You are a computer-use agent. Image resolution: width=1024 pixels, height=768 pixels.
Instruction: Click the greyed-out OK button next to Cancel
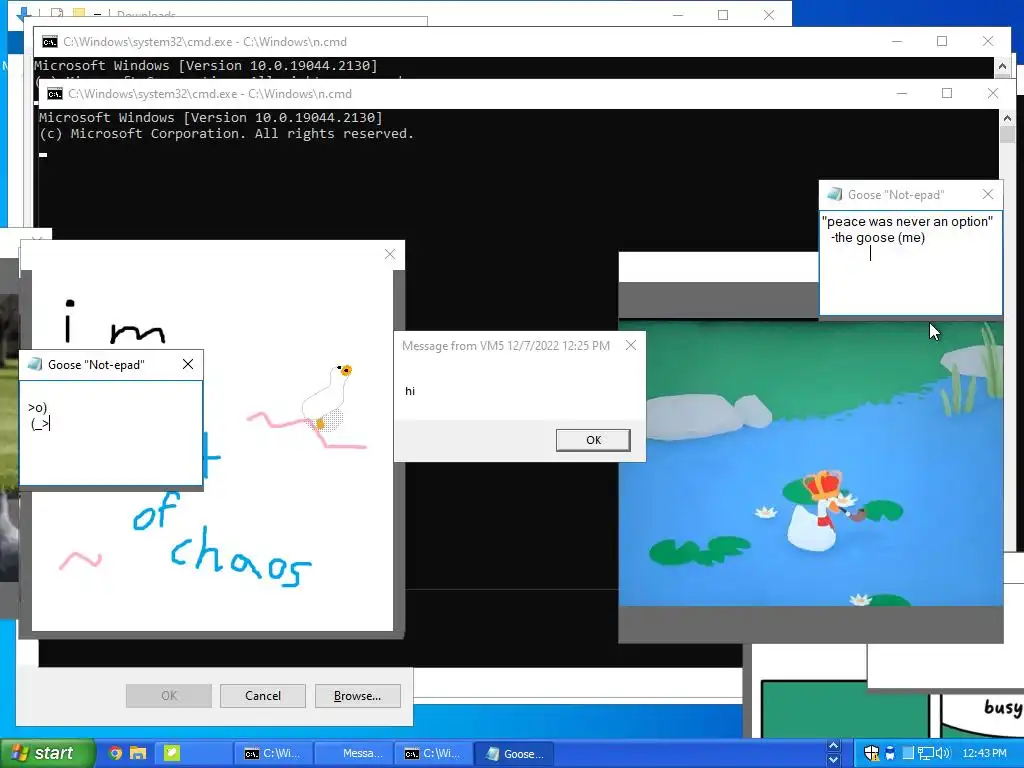click(168, 696)
